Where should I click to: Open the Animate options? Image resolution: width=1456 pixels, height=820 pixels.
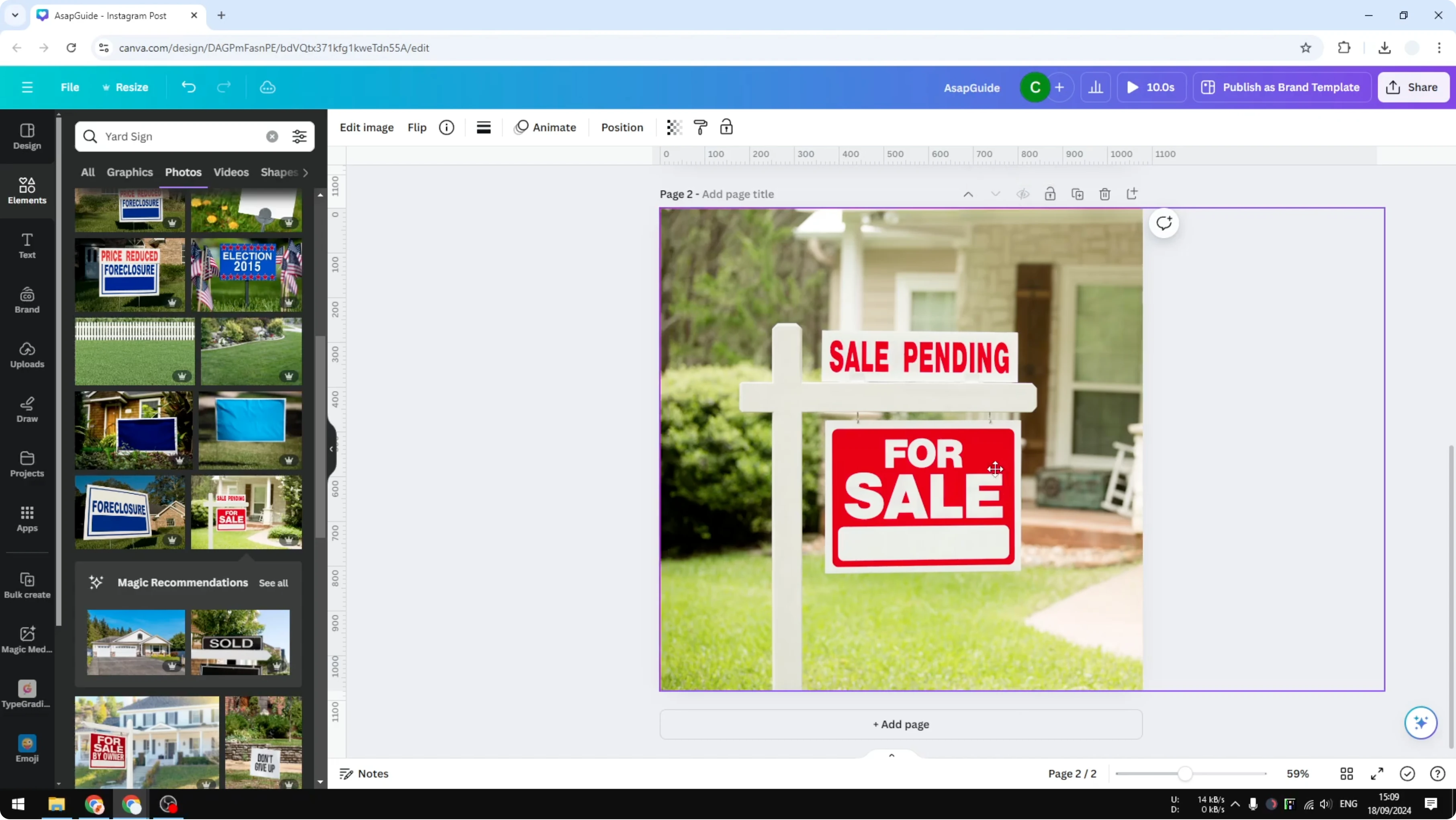[x=545, y=127]
